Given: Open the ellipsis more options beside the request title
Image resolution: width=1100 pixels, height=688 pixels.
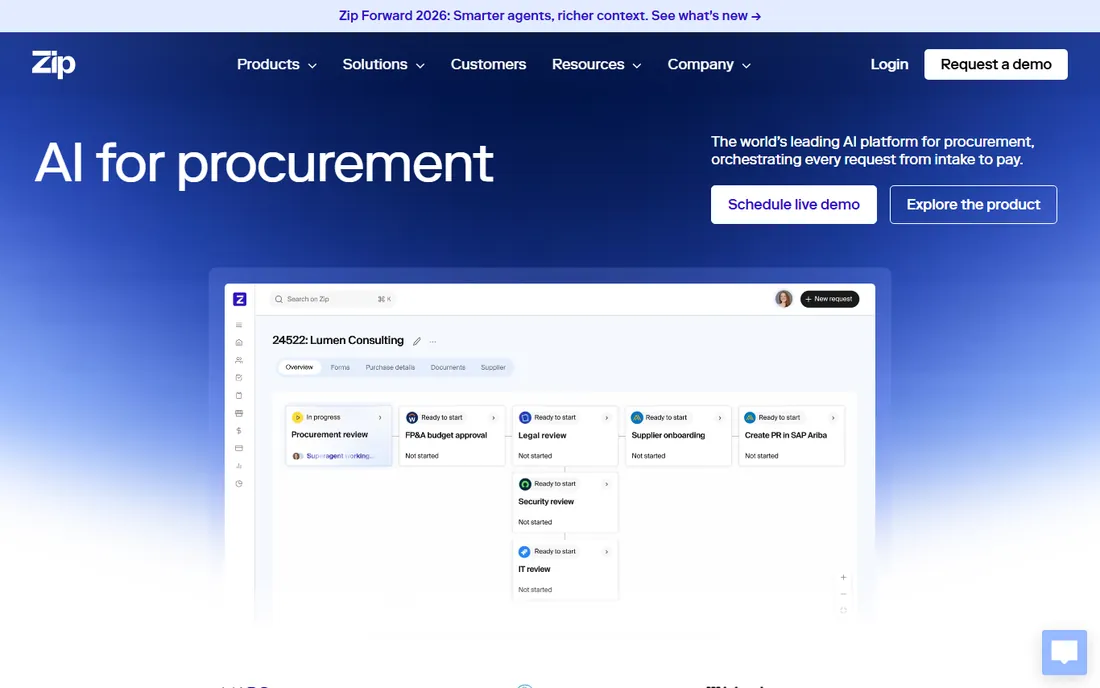Looking at the screenshot, I should 433,342.
